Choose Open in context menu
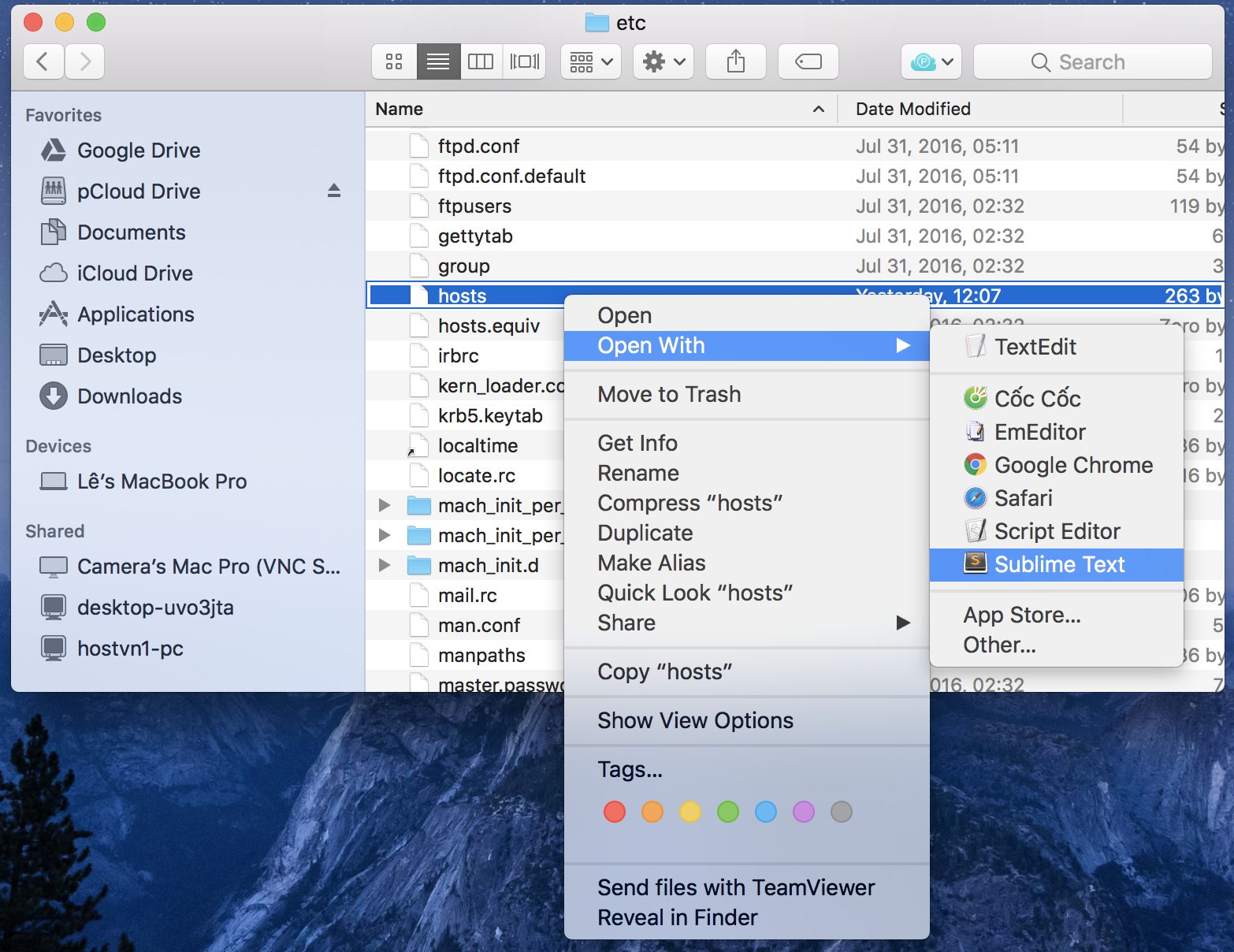 (x=747, y=315)
